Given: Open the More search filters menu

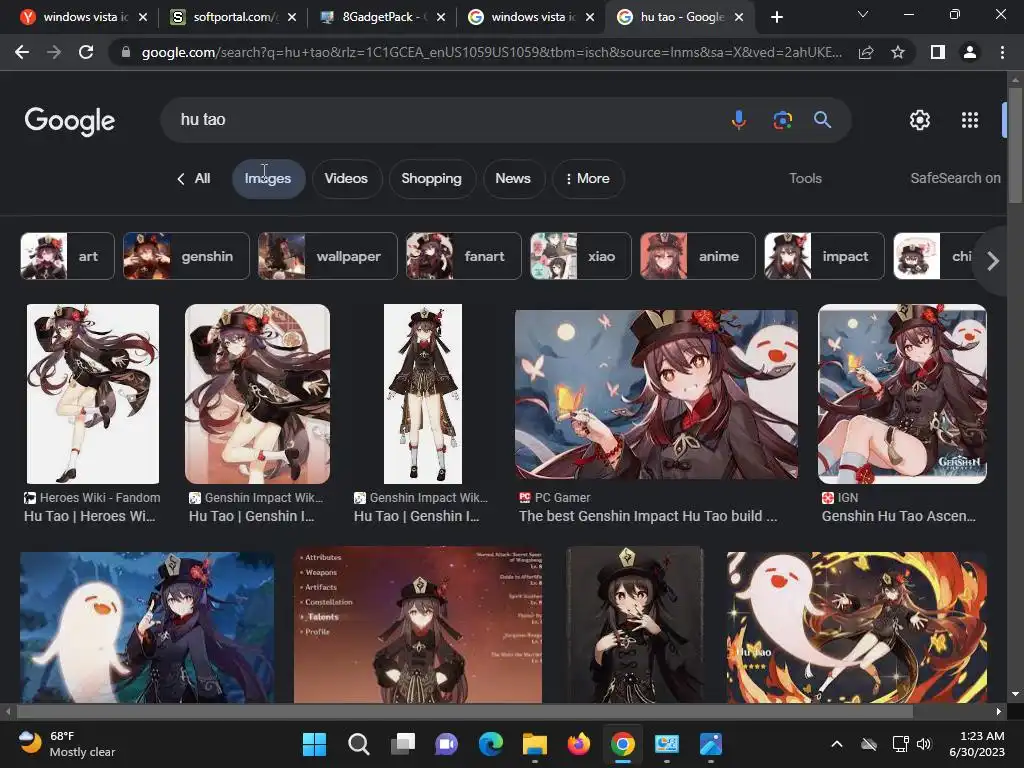Looking at the screenshot, I should [x=588, y=178].
